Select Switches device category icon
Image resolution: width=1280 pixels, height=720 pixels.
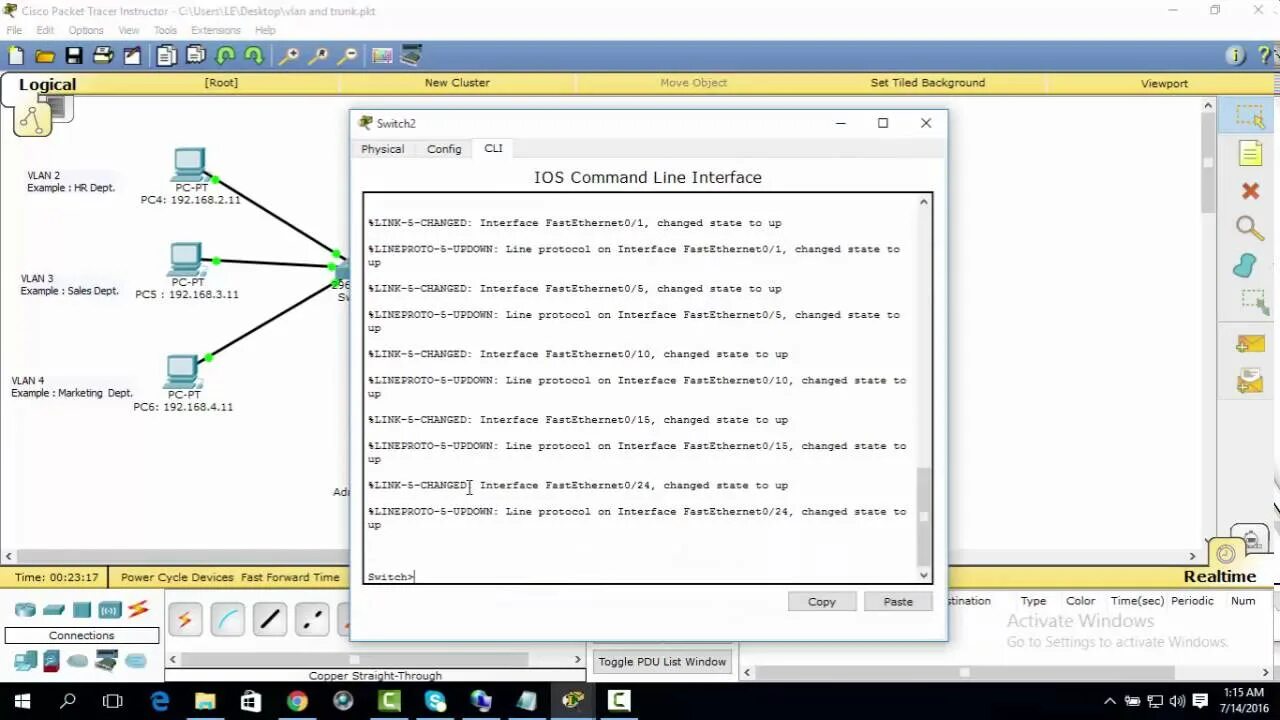(x=54, y=610)
